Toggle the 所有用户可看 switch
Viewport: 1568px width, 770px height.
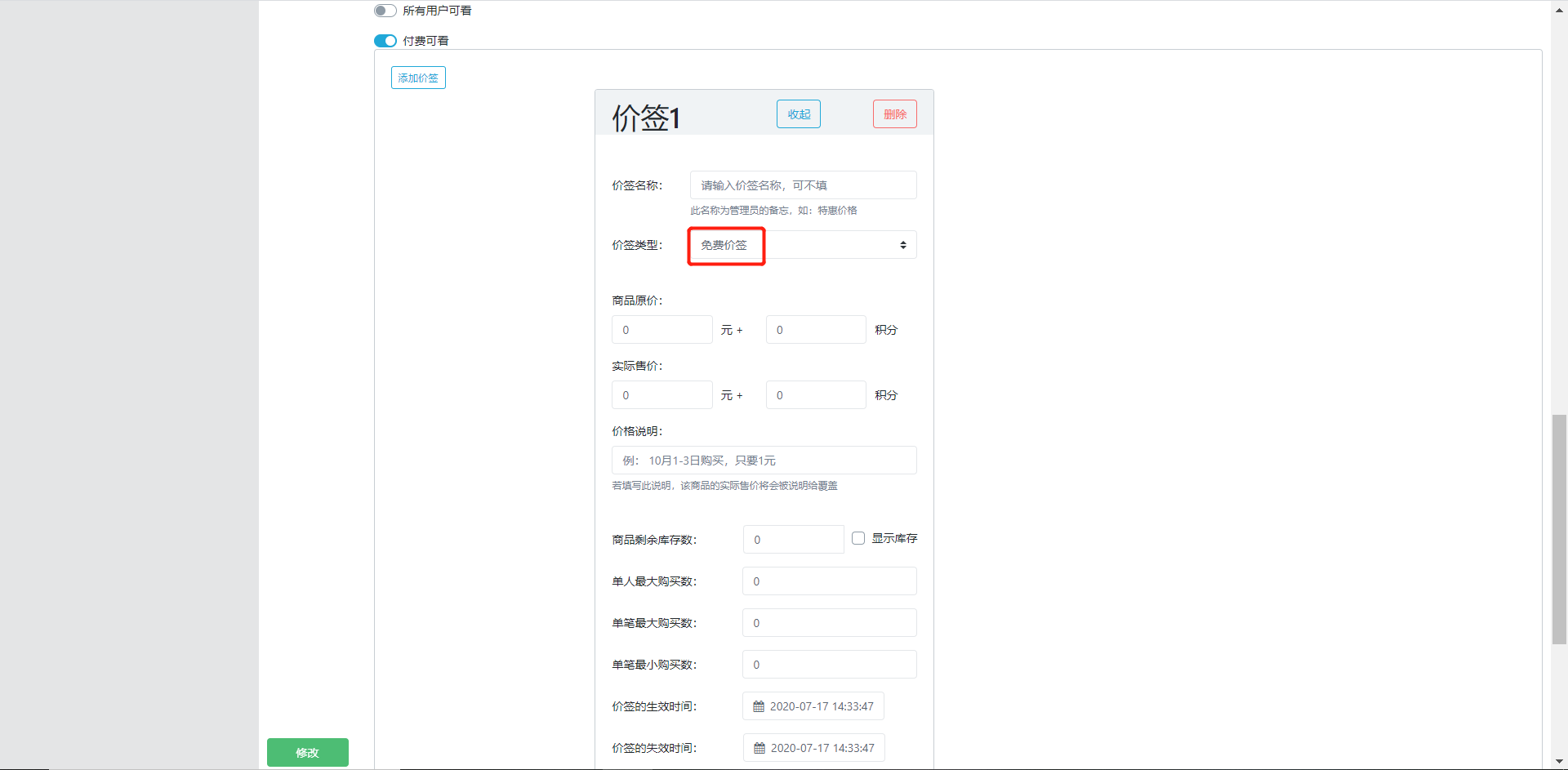pyautogui.click(x=385, y=11)
